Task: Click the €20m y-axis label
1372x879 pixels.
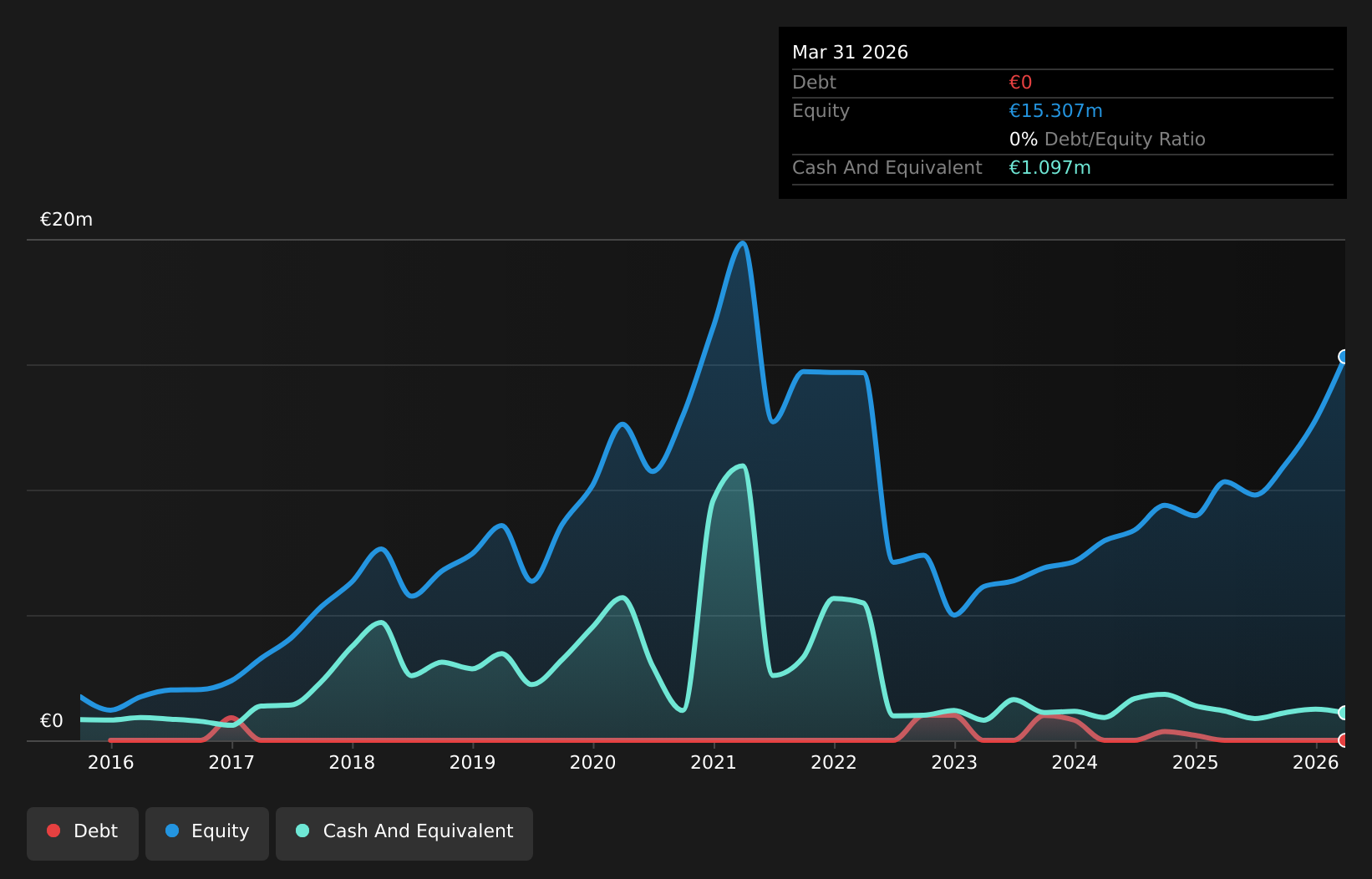Action: 67,220
